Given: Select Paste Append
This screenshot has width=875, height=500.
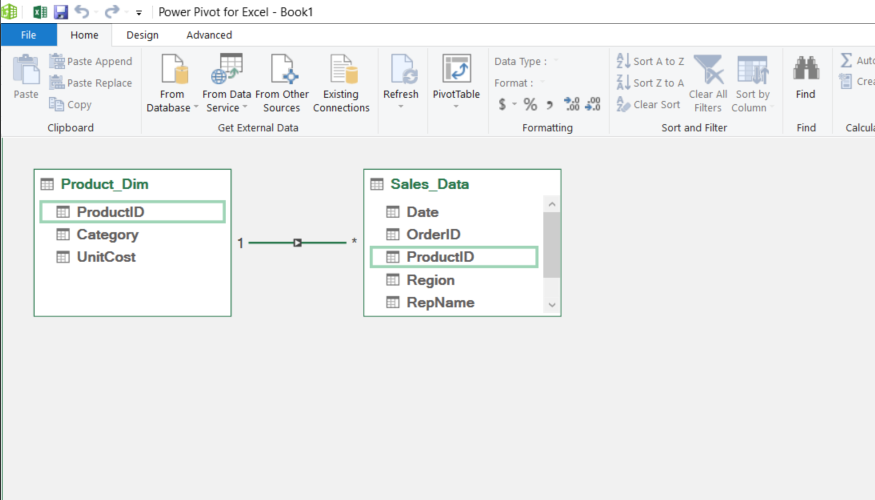Looking at the screenshot, I should click(91, 61).
